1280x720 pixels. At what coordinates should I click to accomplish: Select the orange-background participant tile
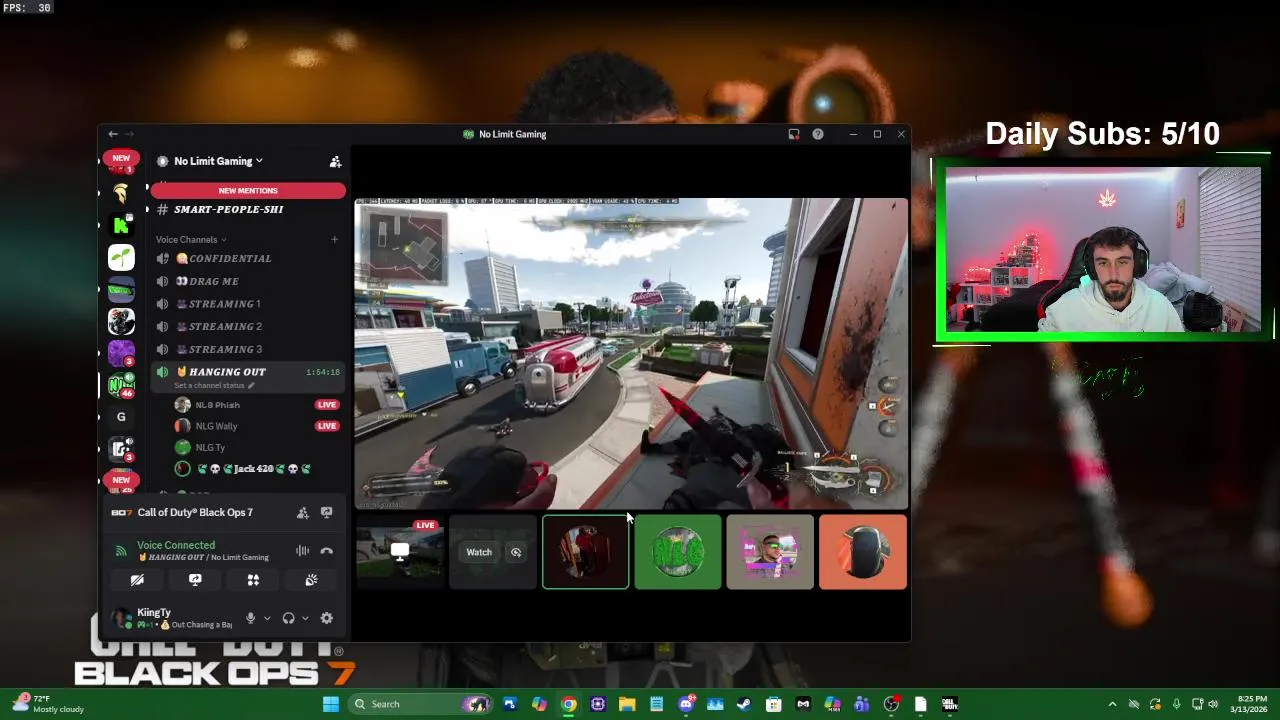tap(863, 552)
